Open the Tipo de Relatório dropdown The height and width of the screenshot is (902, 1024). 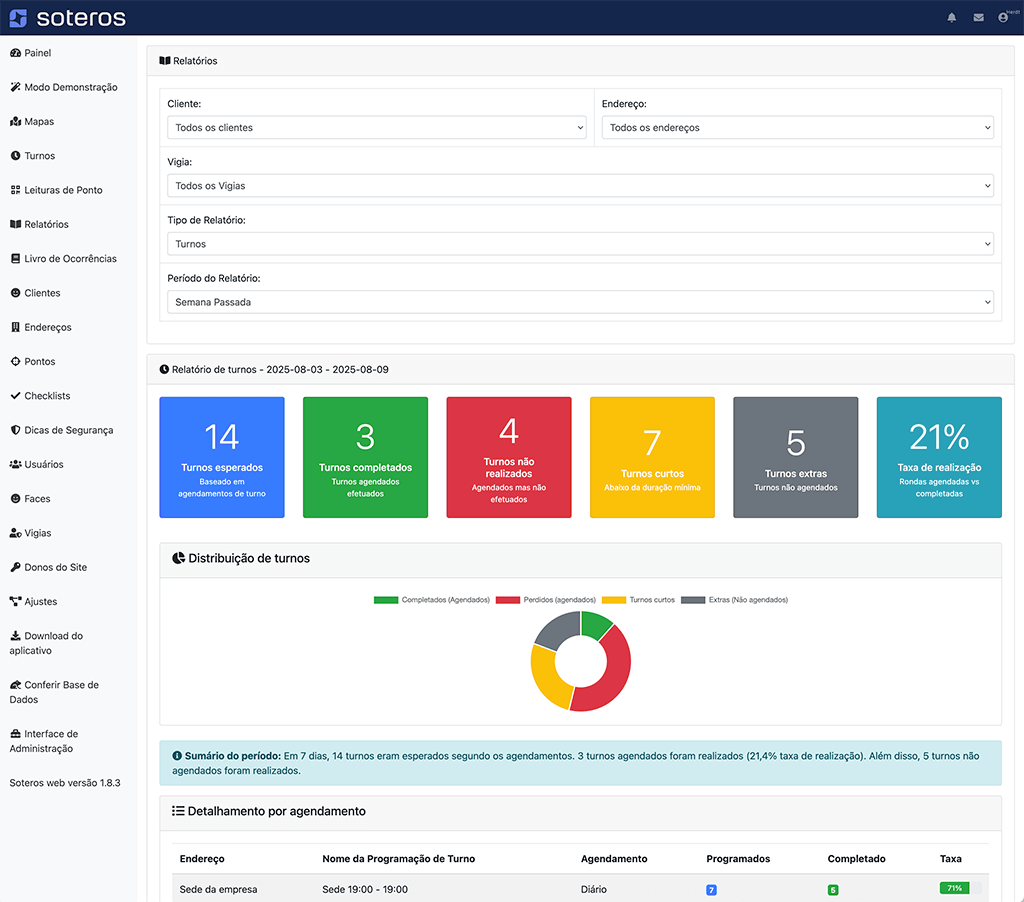(x=580, y=244)
